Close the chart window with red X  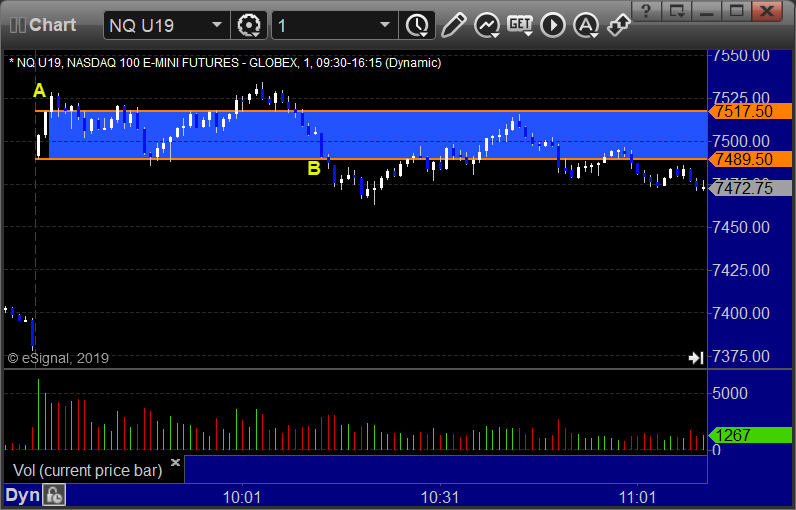[x=767, y=11]
